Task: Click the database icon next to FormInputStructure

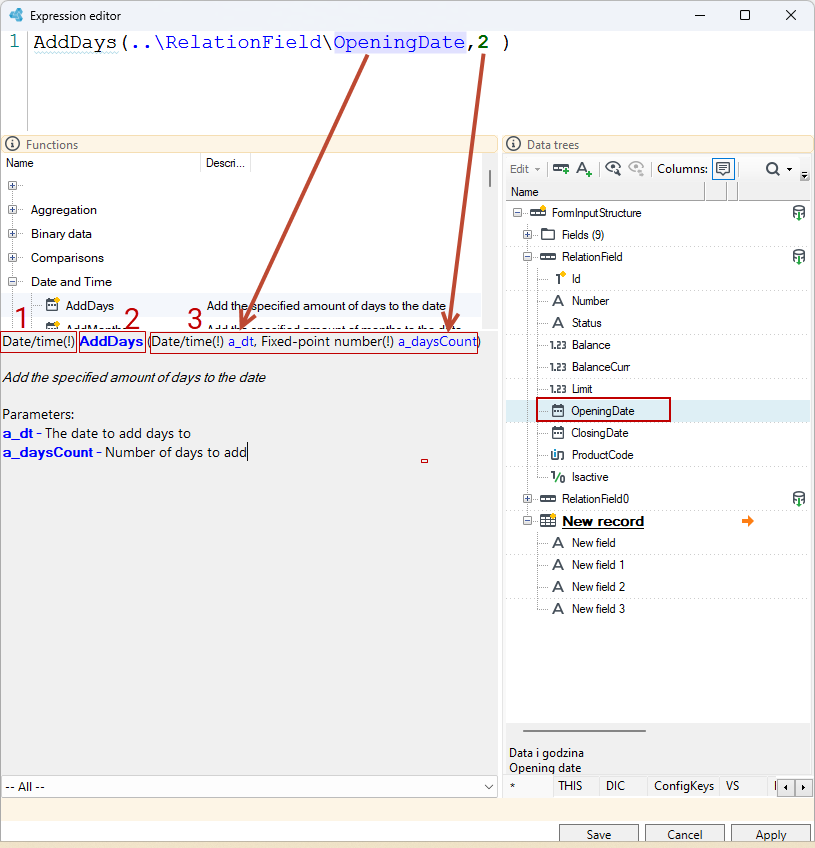Action: (x=799, y=213)
